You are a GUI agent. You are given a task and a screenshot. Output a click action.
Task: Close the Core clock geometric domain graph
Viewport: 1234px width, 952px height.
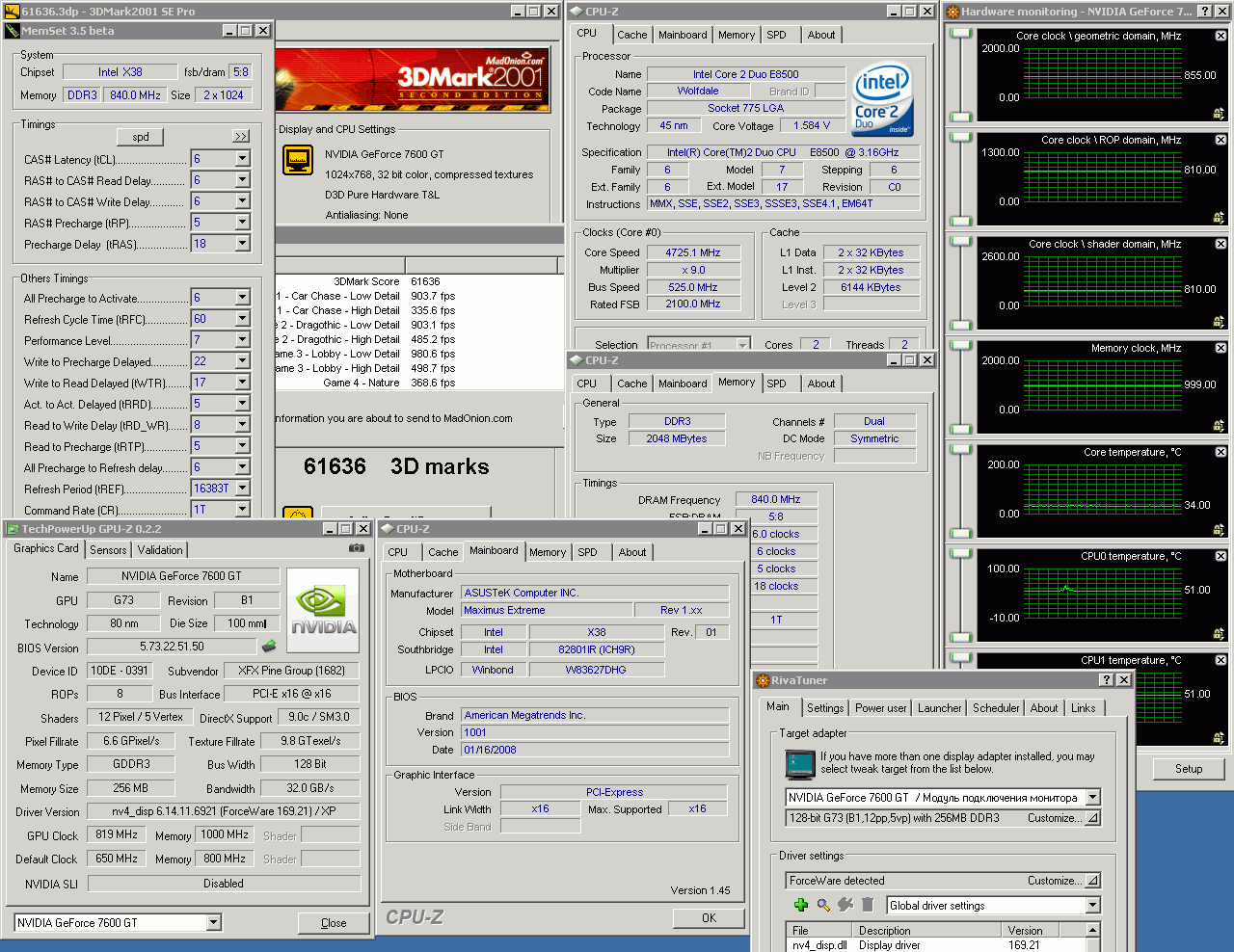(1221, 36)
